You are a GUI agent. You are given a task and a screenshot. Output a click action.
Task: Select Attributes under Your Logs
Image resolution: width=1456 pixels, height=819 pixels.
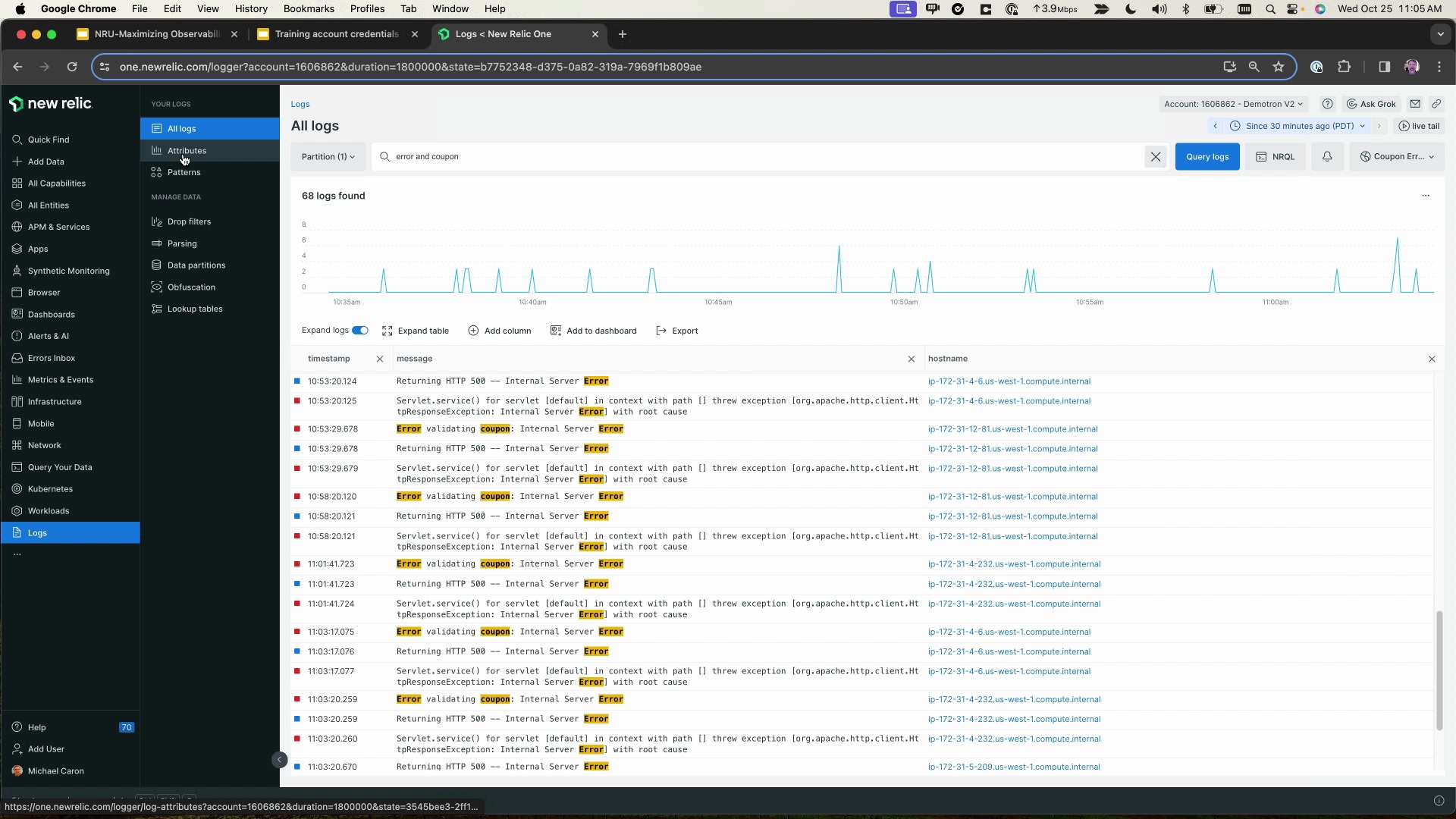pos(187,151)
